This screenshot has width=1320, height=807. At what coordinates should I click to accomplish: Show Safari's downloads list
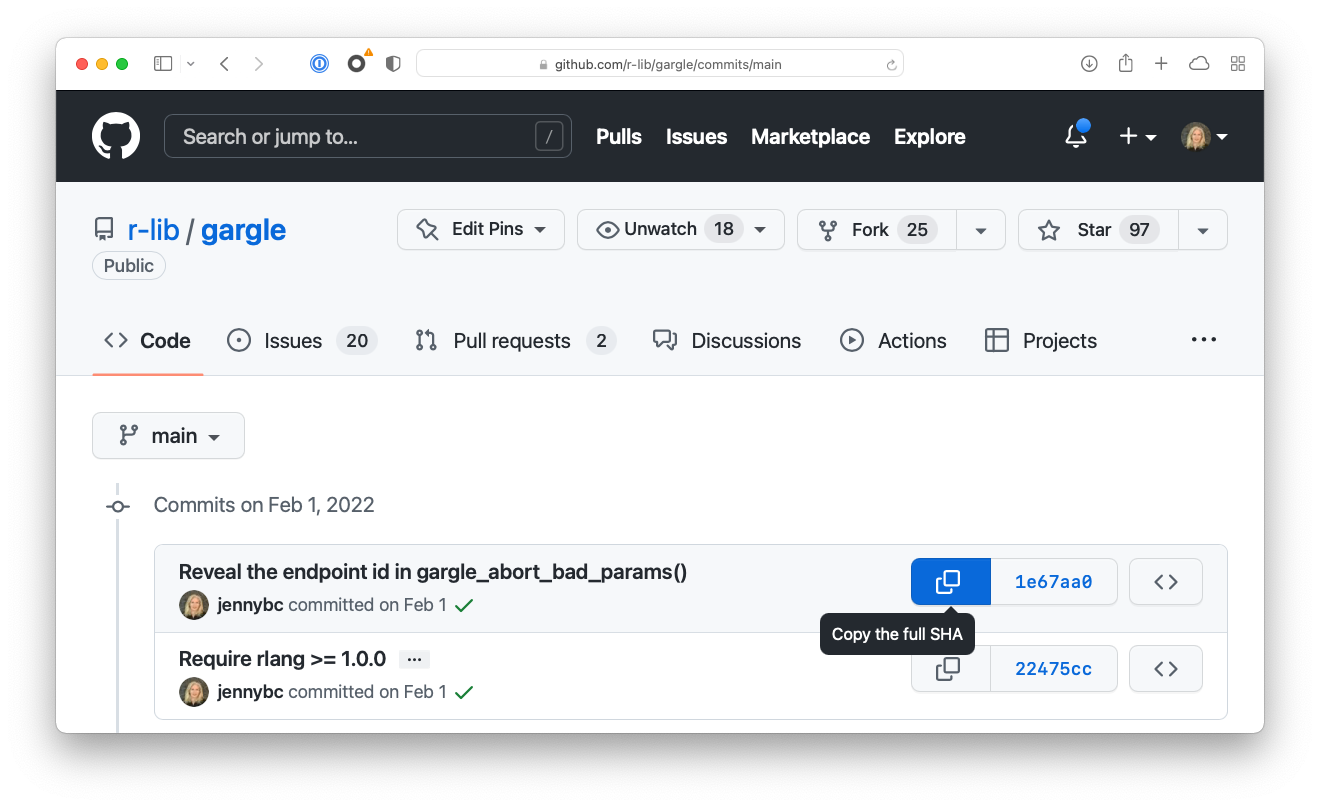tap(1089, 63)
